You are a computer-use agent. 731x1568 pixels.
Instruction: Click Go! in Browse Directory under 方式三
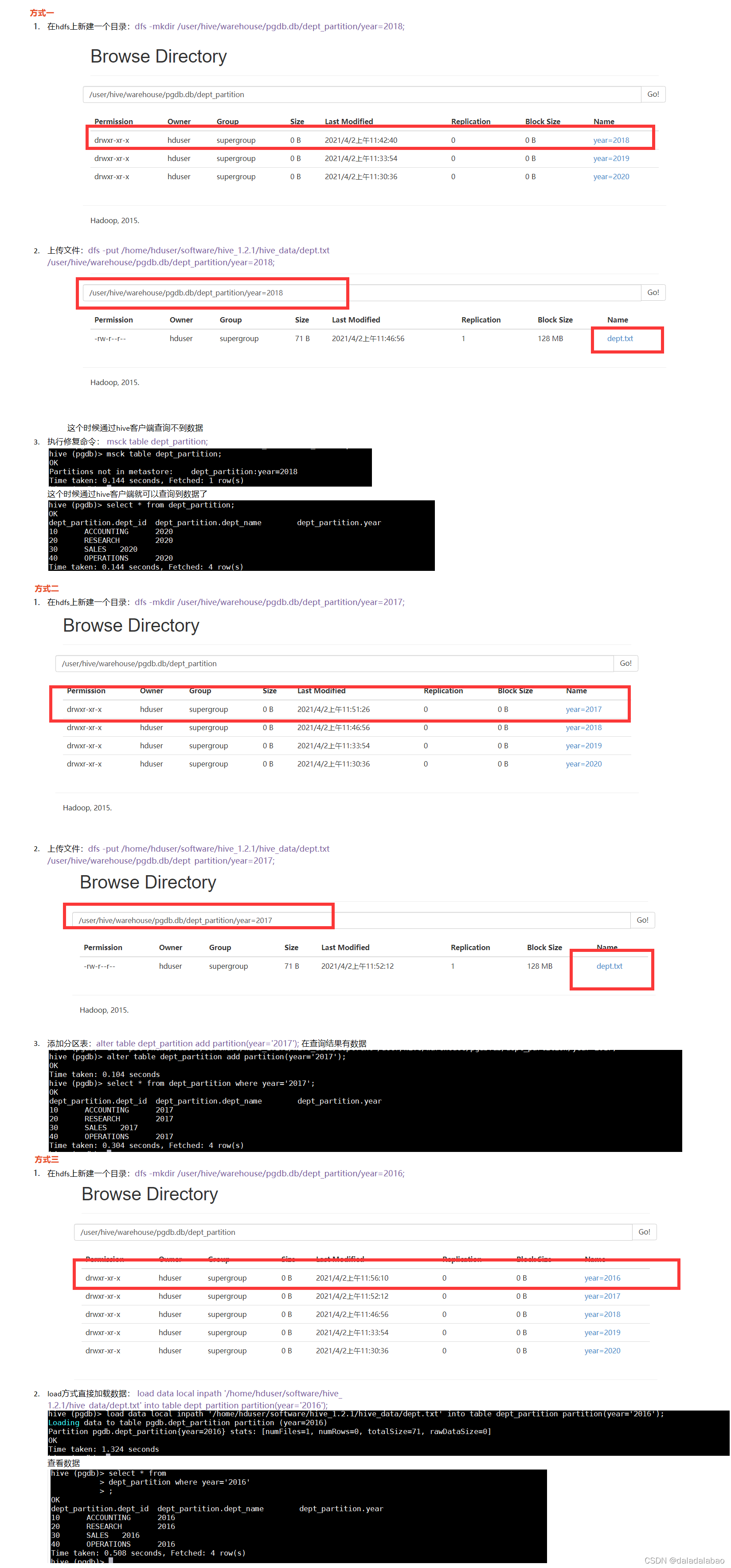click(x=645, y=1232)
